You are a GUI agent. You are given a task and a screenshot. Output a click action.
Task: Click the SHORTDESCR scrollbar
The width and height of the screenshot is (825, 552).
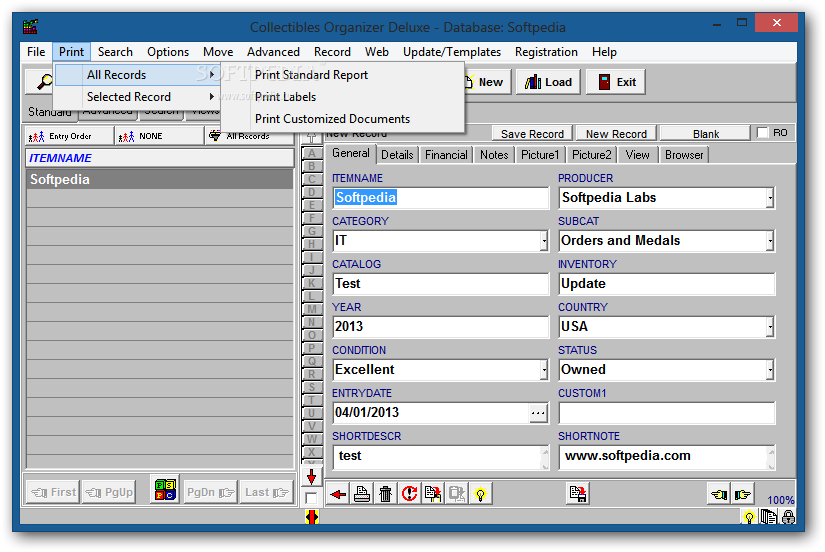point(545,457)
